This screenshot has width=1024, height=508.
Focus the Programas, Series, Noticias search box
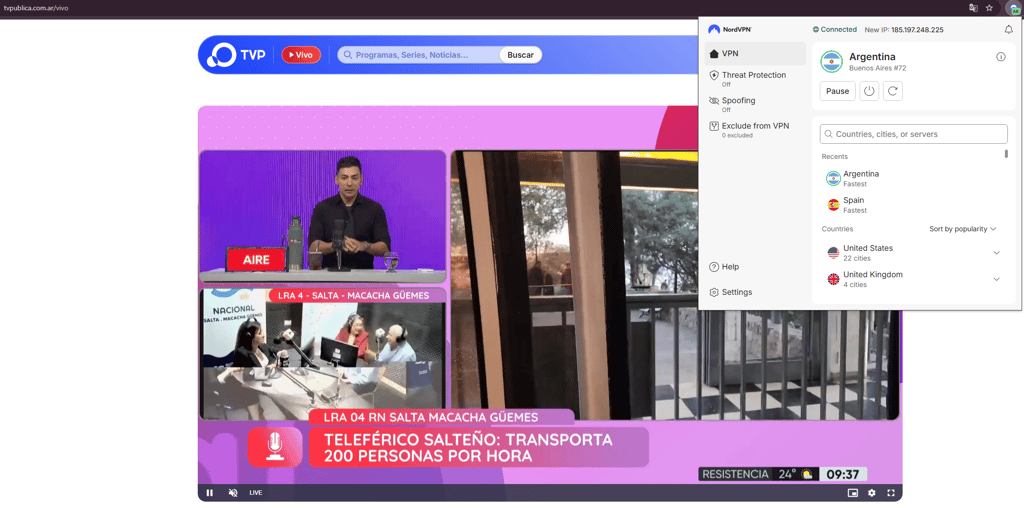(x=419, y=55)
